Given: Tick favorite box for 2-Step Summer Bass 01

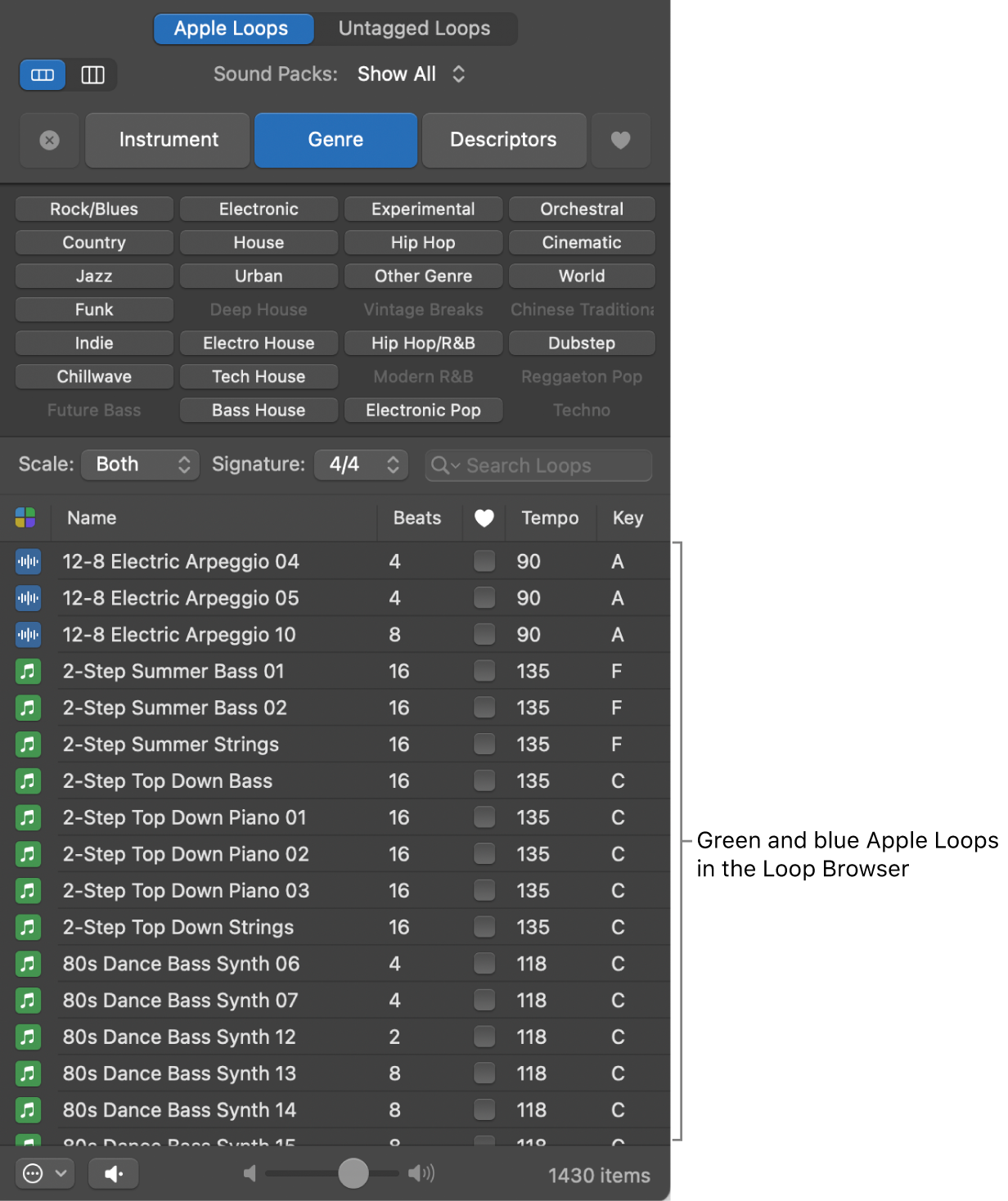Looking at the screenshot, I should 484,672.
